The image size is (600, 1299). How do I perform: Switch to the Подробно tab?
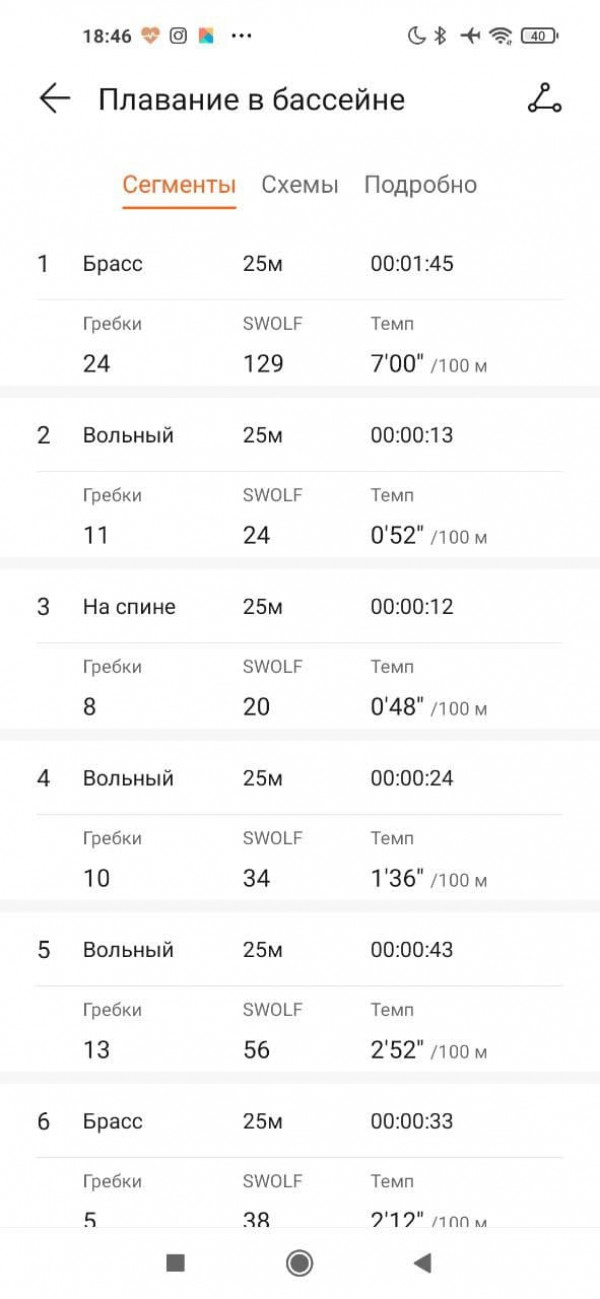coord(420,185)
